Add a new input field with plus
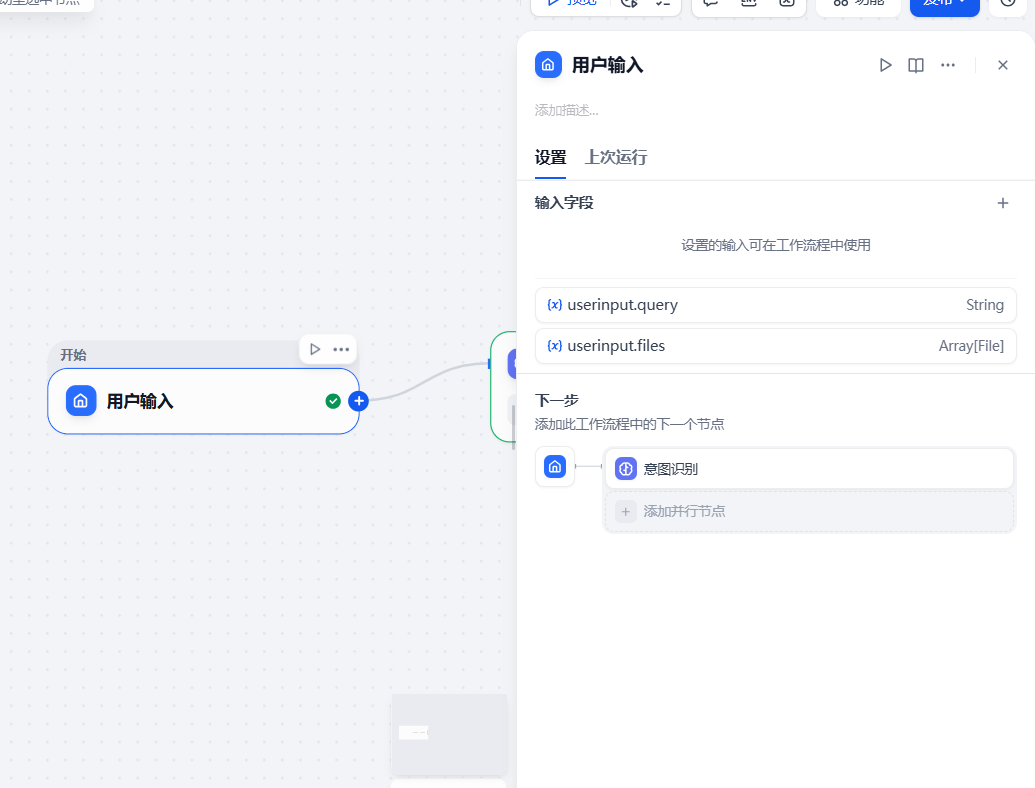This screenshot has width=1035, height=788. tap(1003, 203)
